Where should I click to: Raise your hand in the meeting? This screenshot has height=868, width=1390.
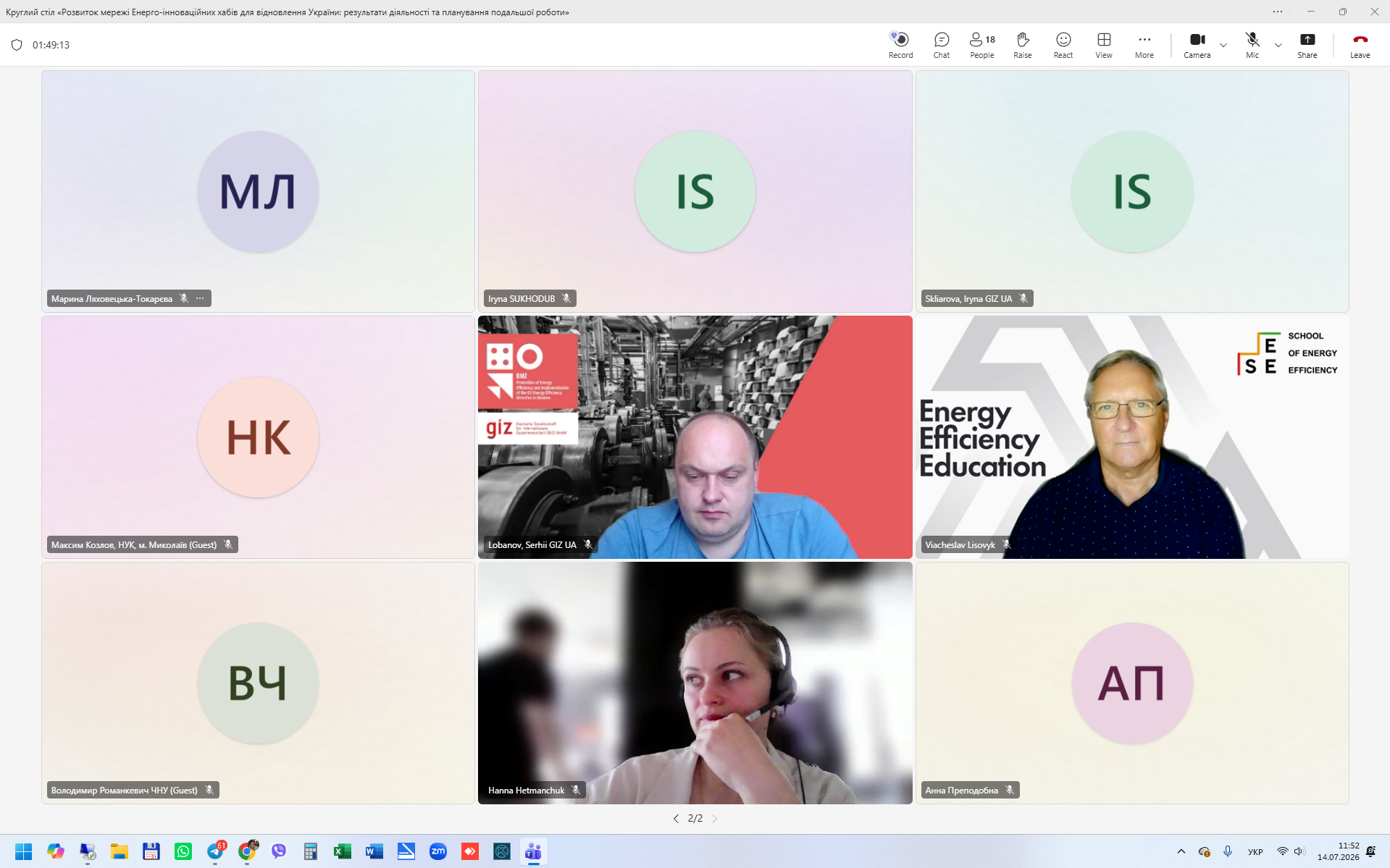1022,45
